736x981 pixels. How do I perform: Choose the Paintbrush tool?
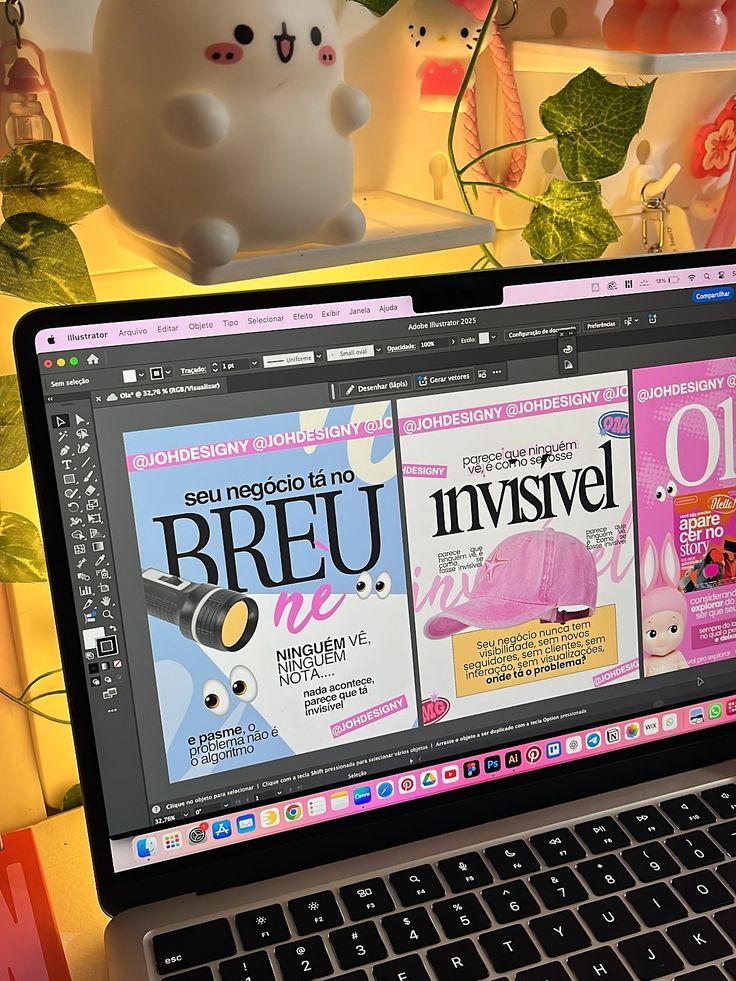coord(88,476)
